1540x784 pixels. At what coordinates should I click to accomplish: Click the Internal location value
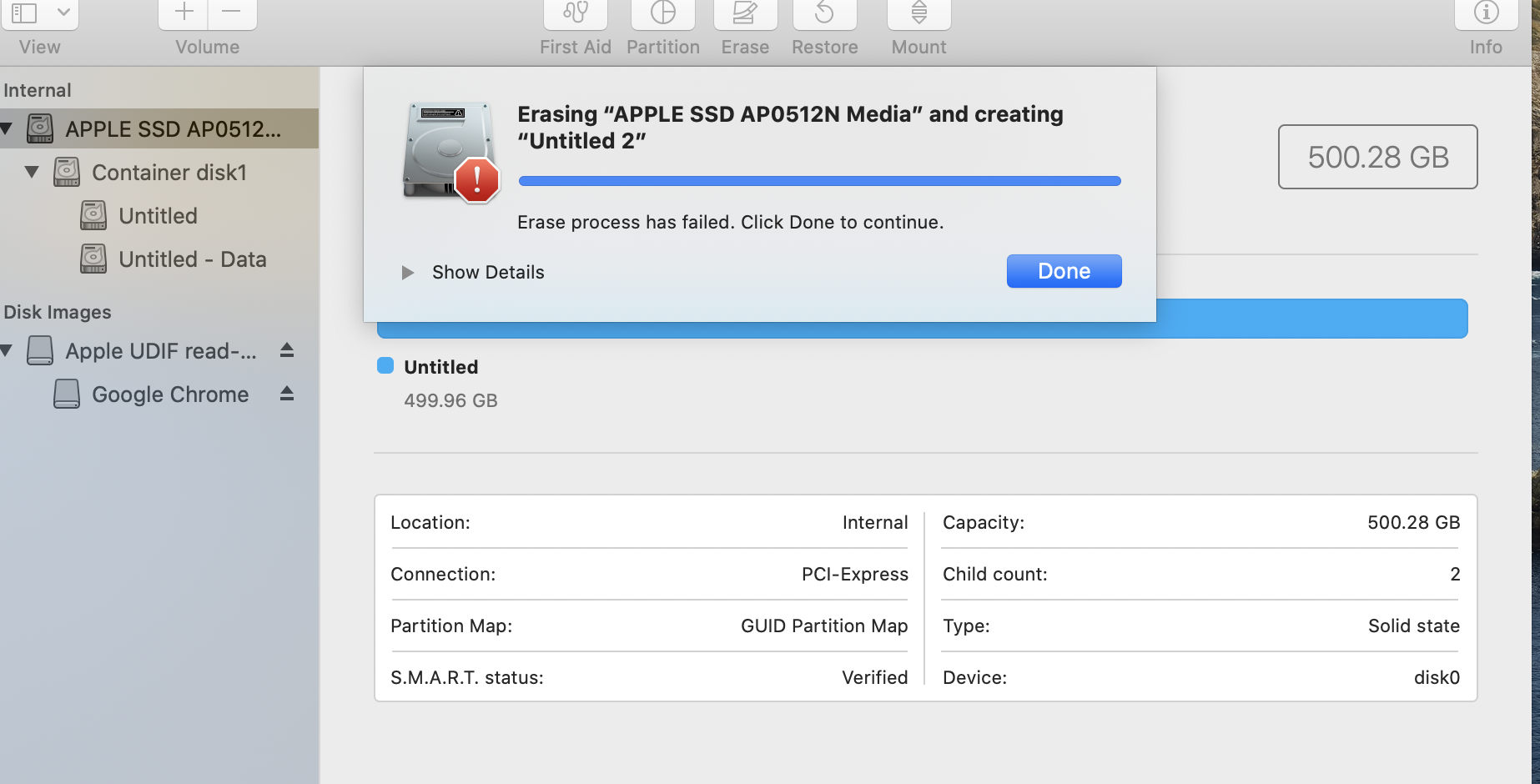[875, 522]
